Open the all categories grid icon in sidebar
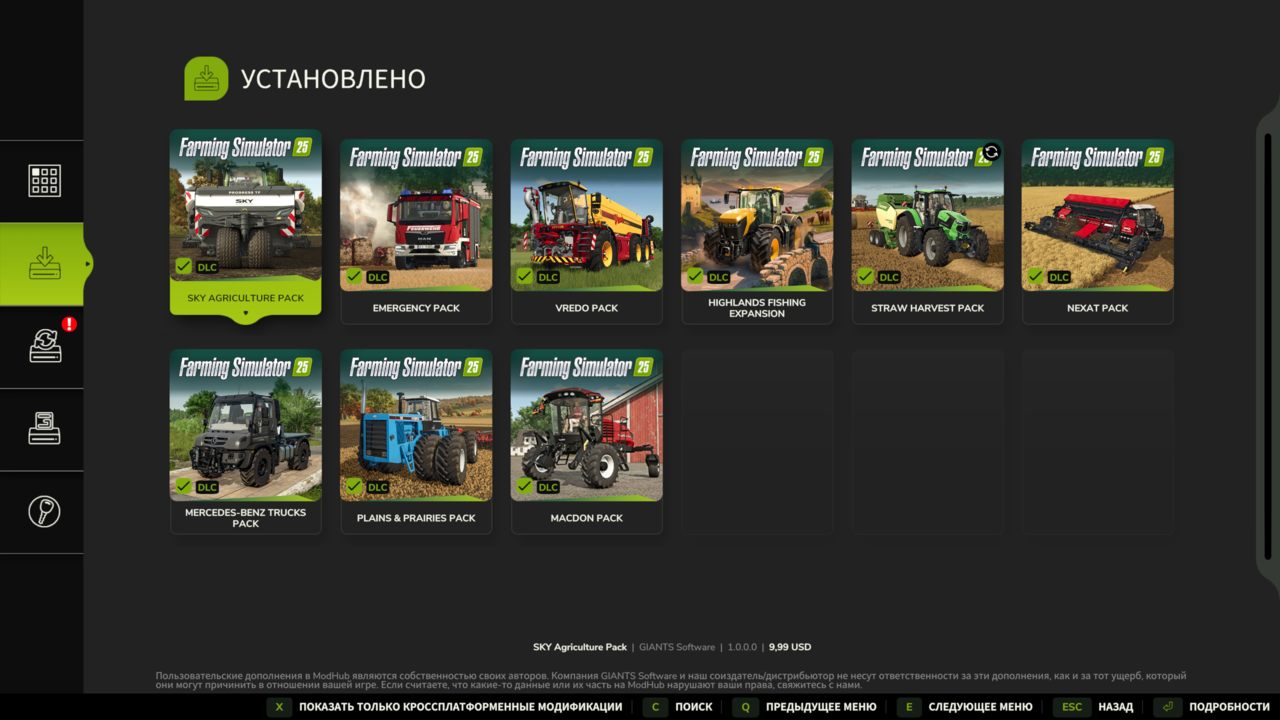This screenshot has width=1280, height=720. click(x=44, y=181)
